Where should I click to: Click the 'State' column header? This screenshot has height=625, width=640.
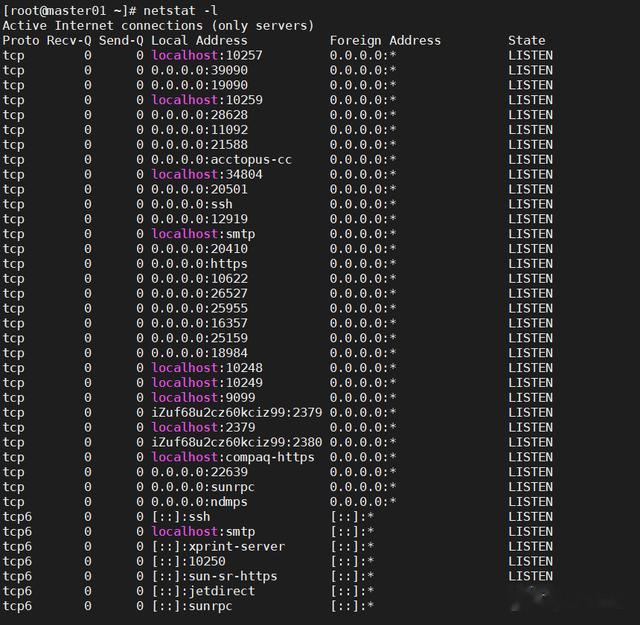point(527,40)
